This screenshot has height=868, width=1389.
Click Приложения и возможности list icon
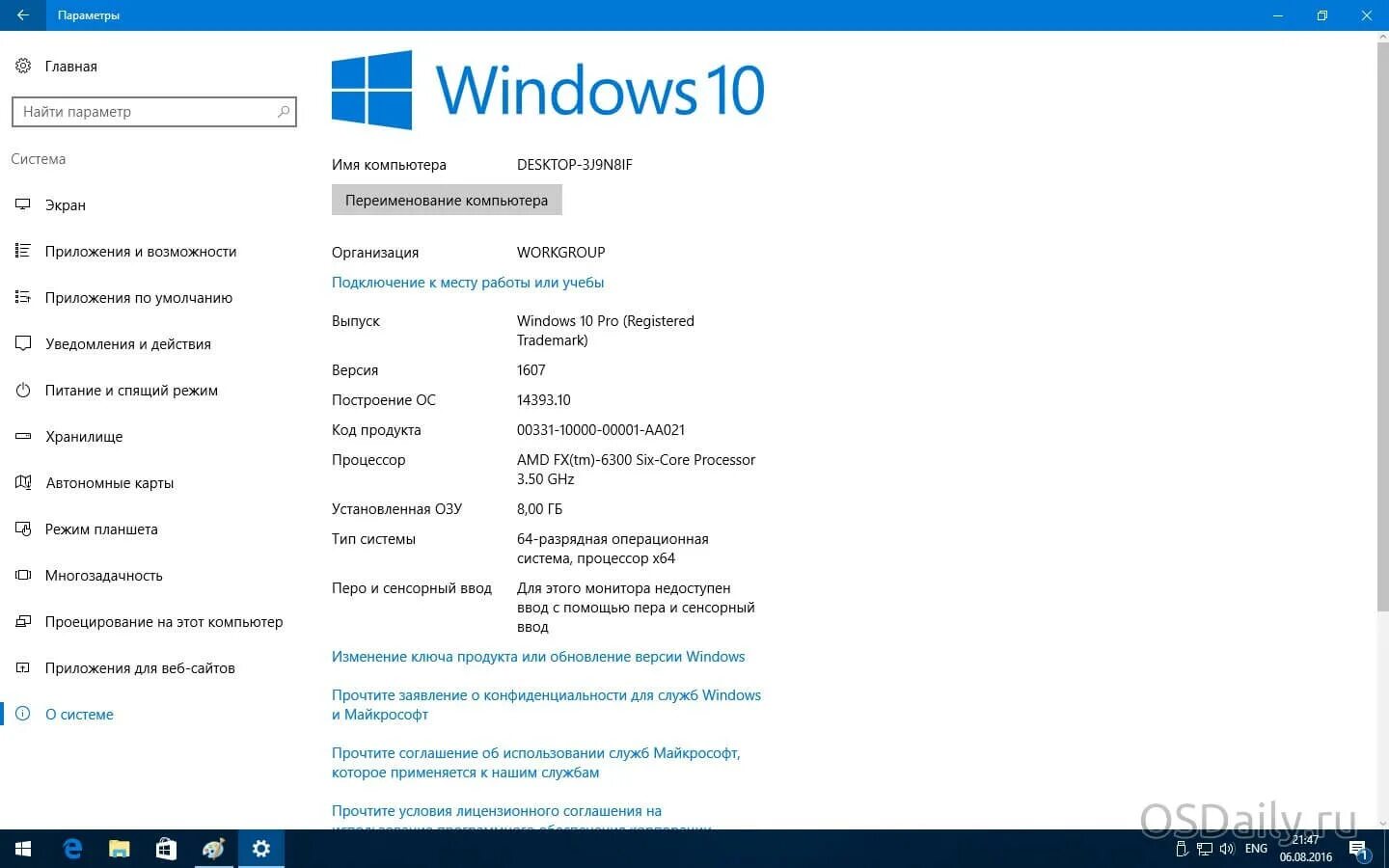point(23,251)
